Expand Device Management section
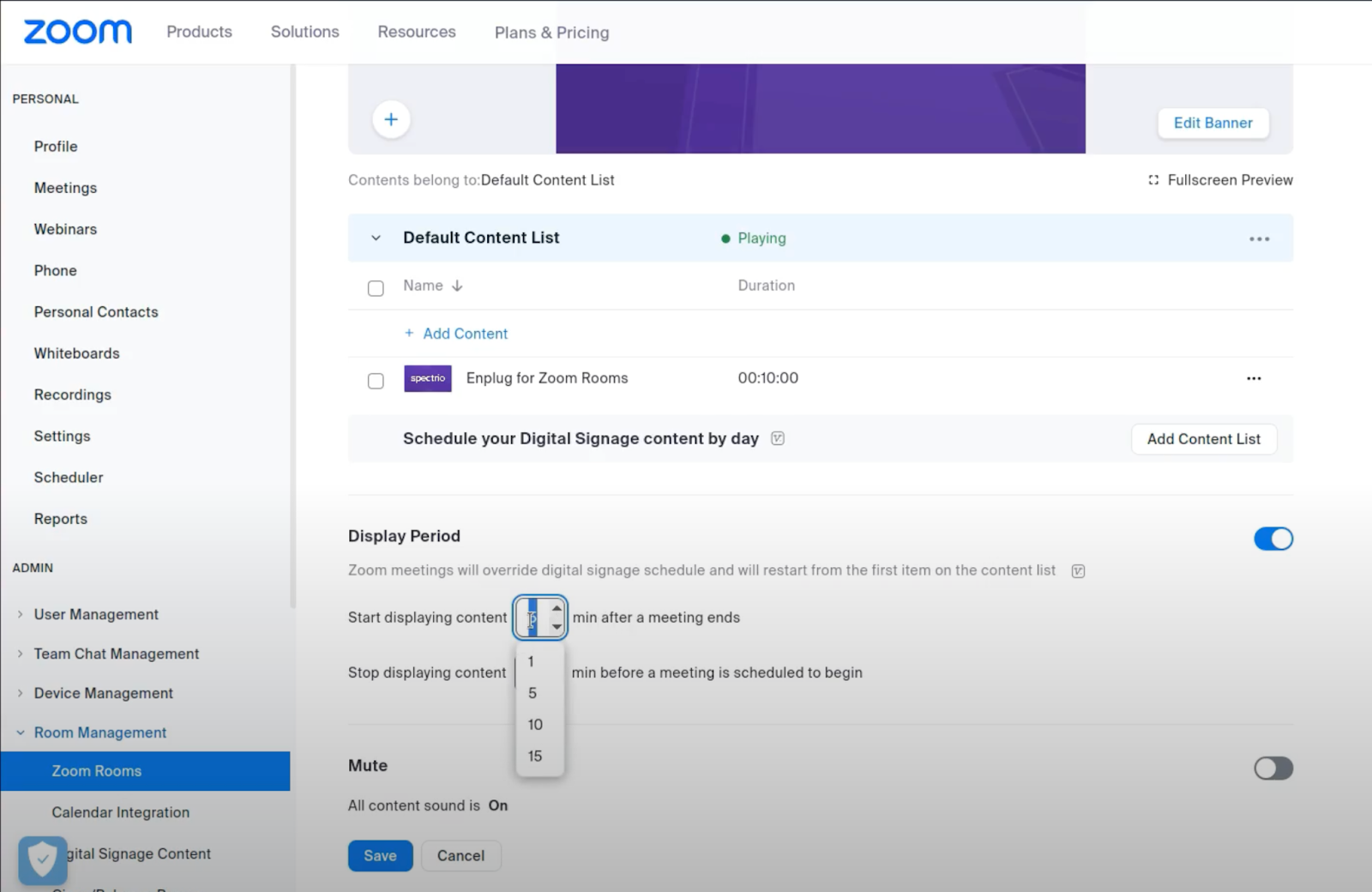1372x892 pixels. [21, 693]
